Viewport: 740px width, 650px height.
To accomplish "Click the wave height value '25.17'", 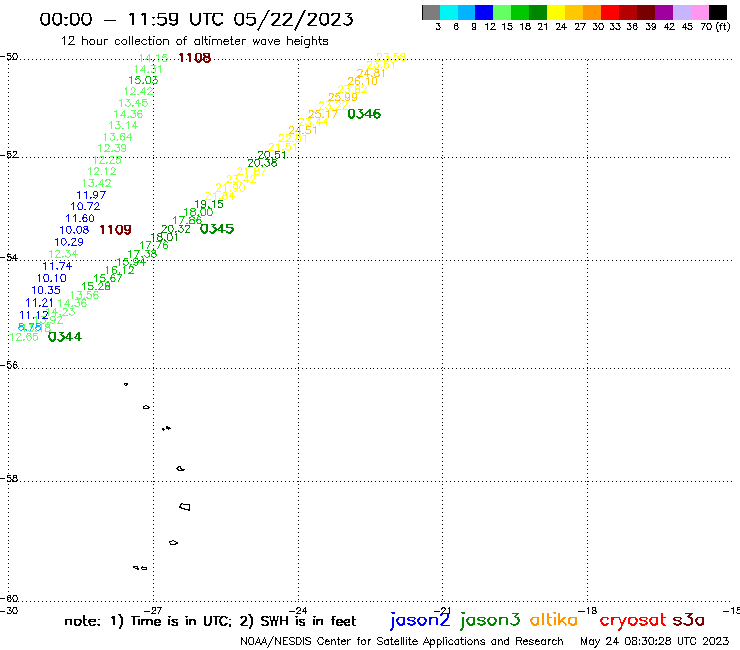I will pyautogui.click(x=323, y=114).
